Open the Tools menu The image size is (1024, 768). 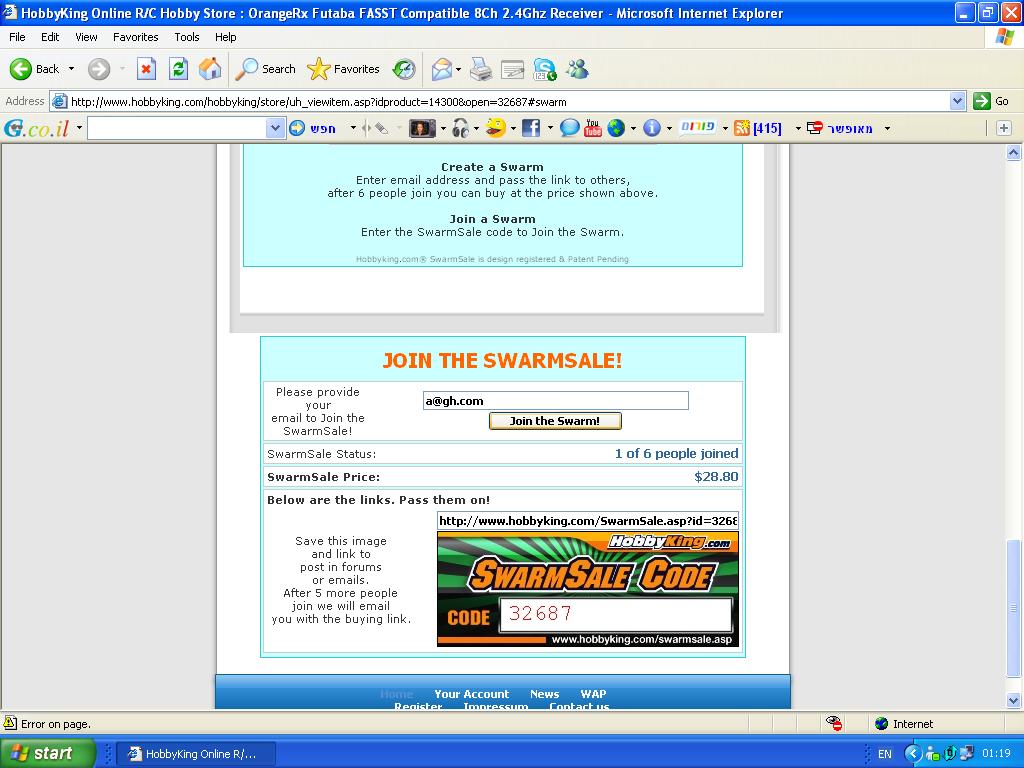(x=187, y=37)
